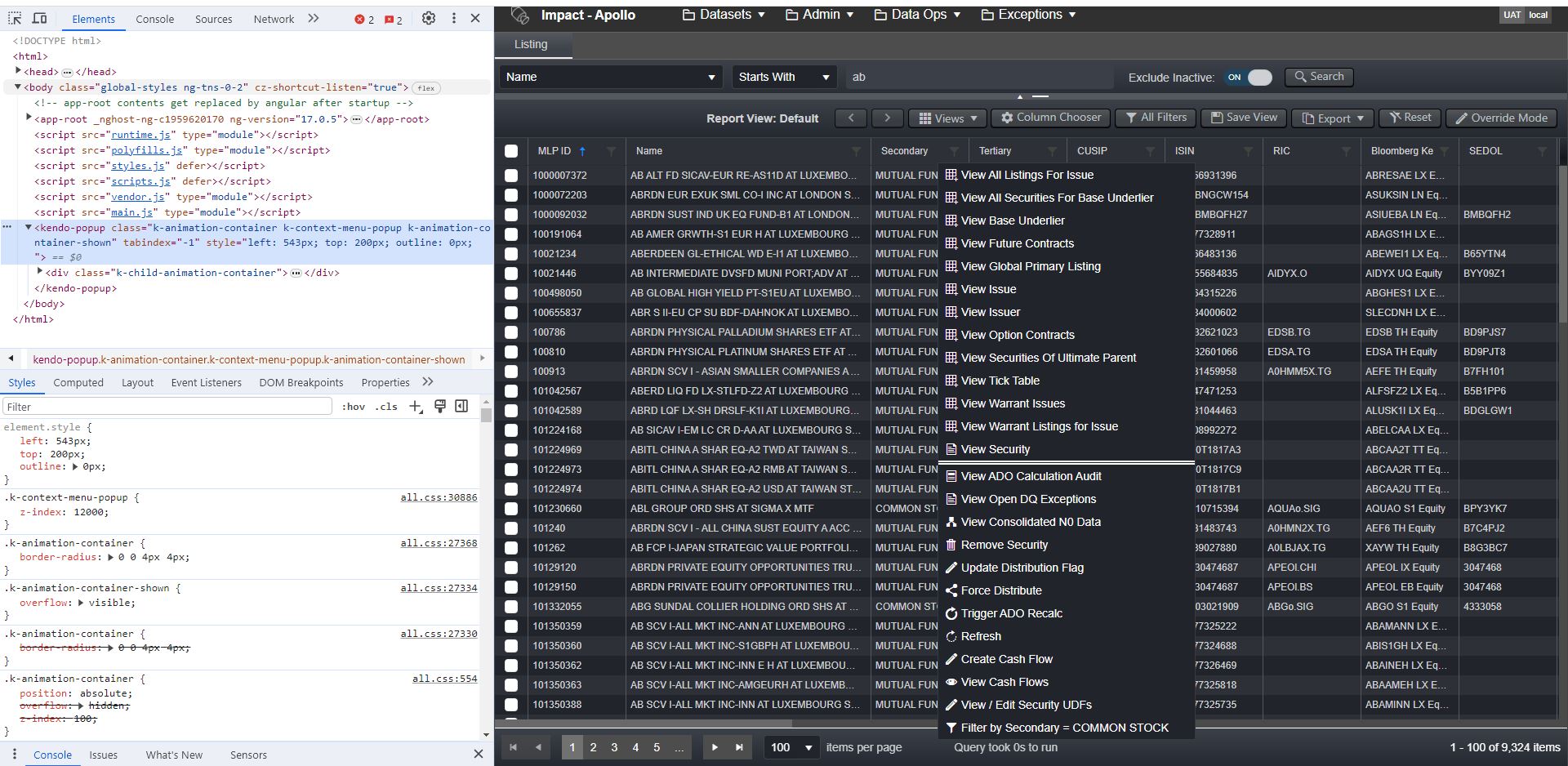1568x766 pixels.
Task: Go to next grid page arrow
Action: 715,747
